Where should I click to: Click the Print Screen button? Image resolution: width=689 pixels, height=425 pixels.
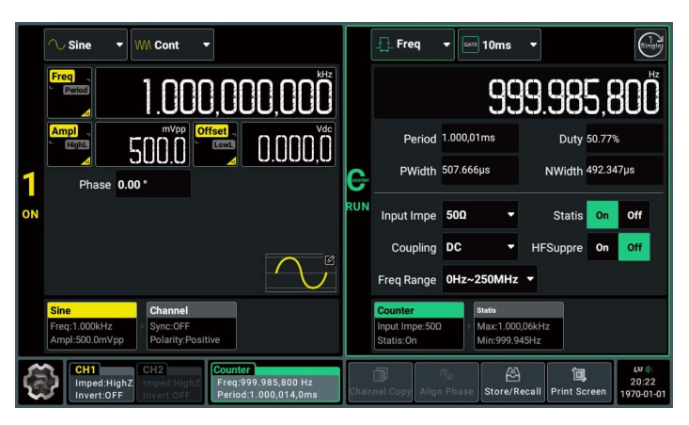coord(578,382)
